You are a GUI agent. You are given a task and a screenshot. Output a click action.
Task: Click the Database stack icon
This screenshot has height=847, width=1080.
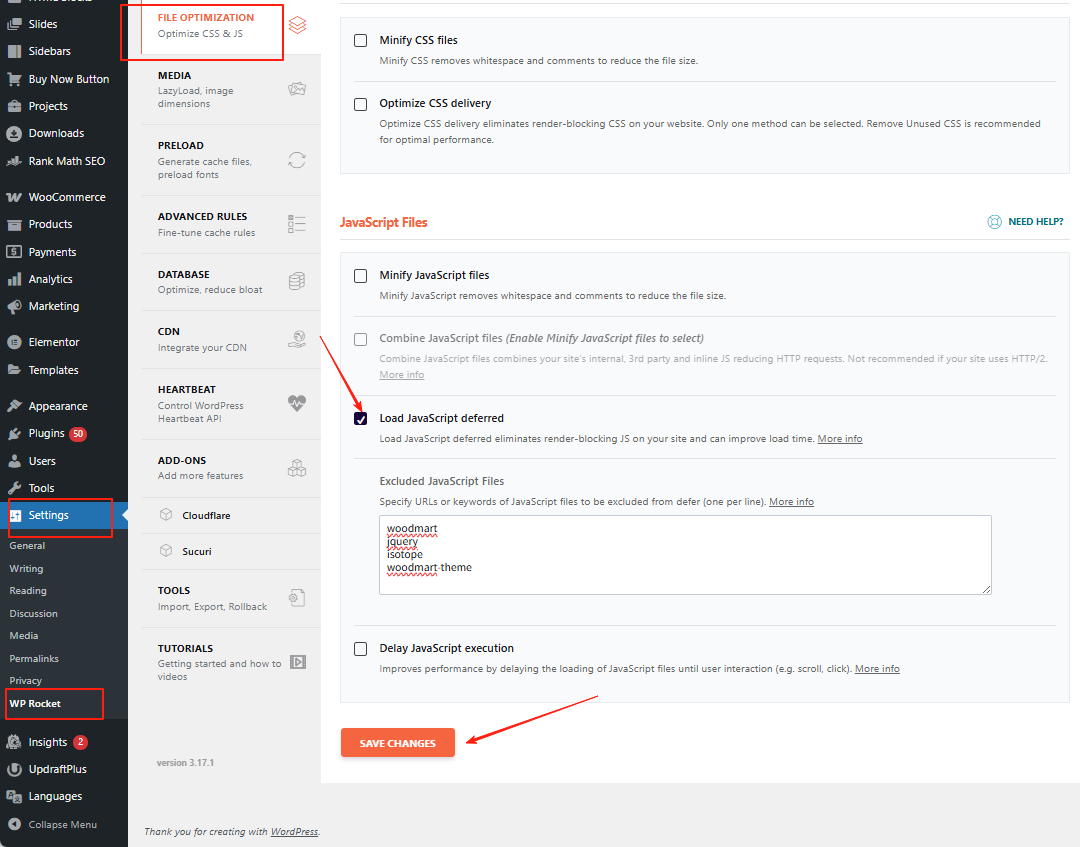(x=297, y=281)
